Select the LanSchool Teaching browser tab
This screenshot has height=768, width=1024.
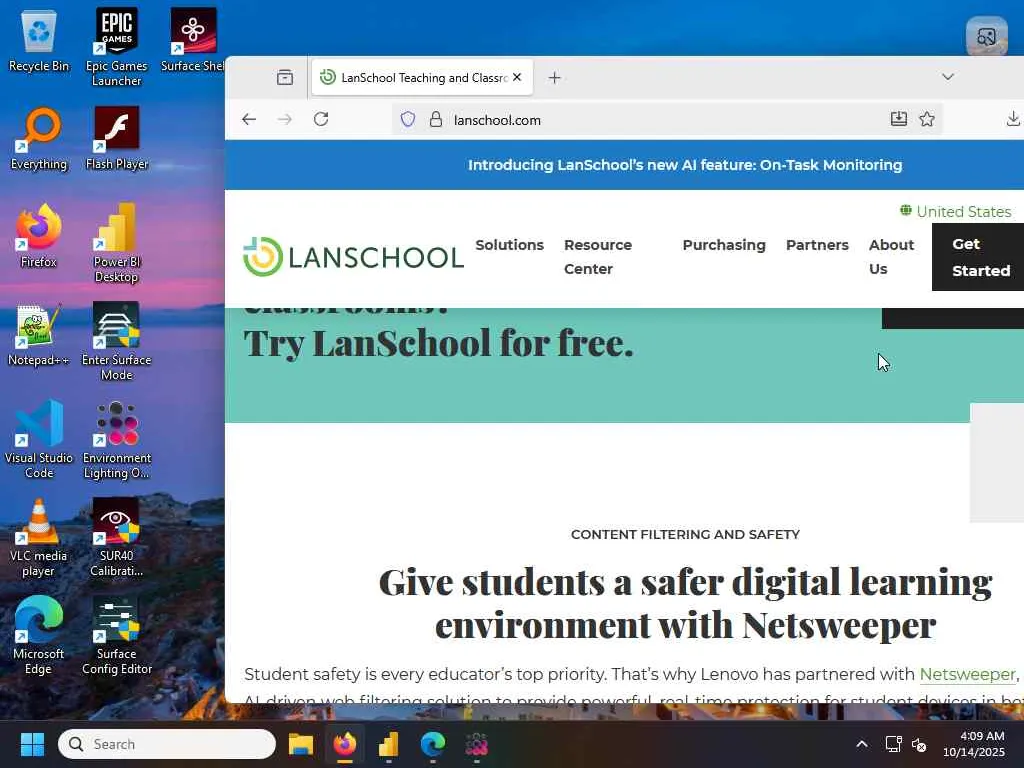click(x=423, y=78)
